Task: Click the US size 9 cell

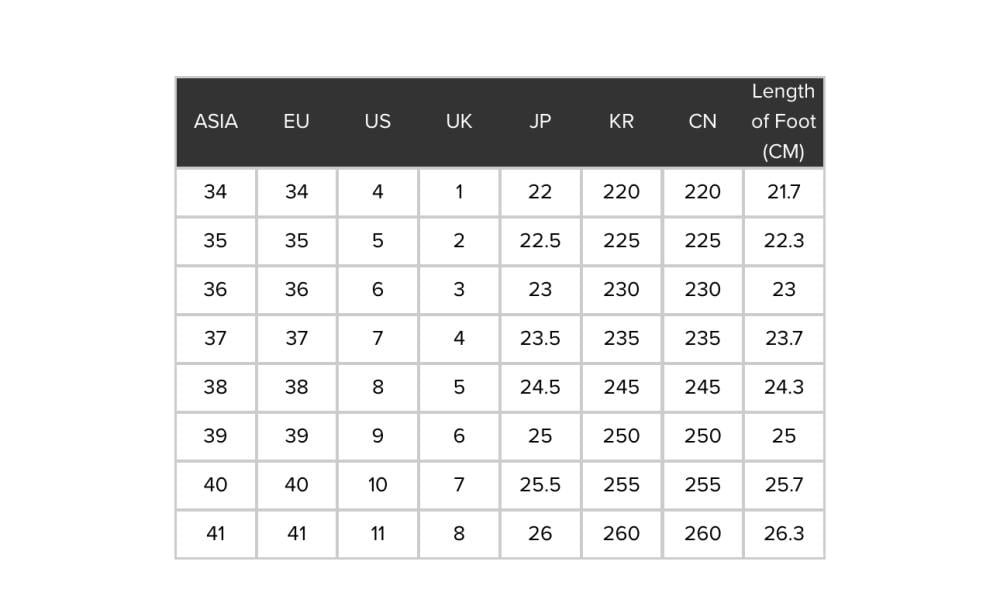Action: click(378, 436)
